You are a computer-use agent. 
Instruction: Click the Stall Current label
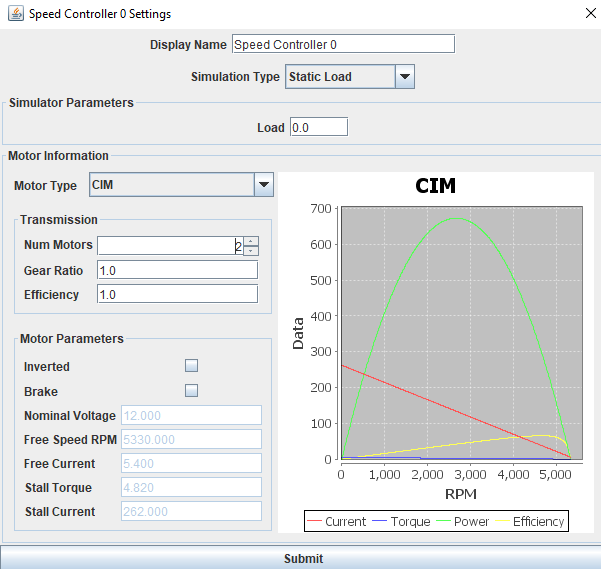pyautogui.click(x=60, y=512)
